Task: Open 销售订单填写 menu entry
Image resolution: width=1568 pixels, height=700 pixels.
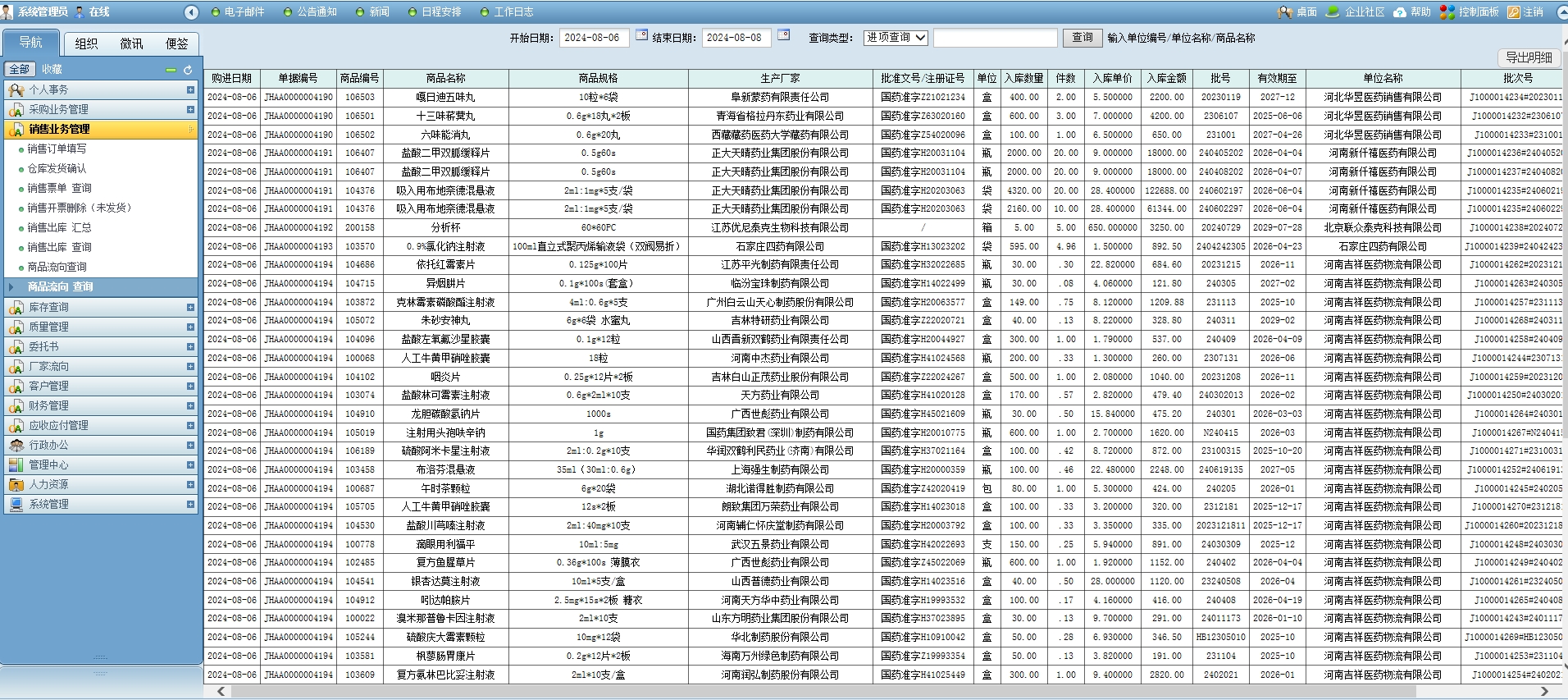Action: tap(57, 149)
